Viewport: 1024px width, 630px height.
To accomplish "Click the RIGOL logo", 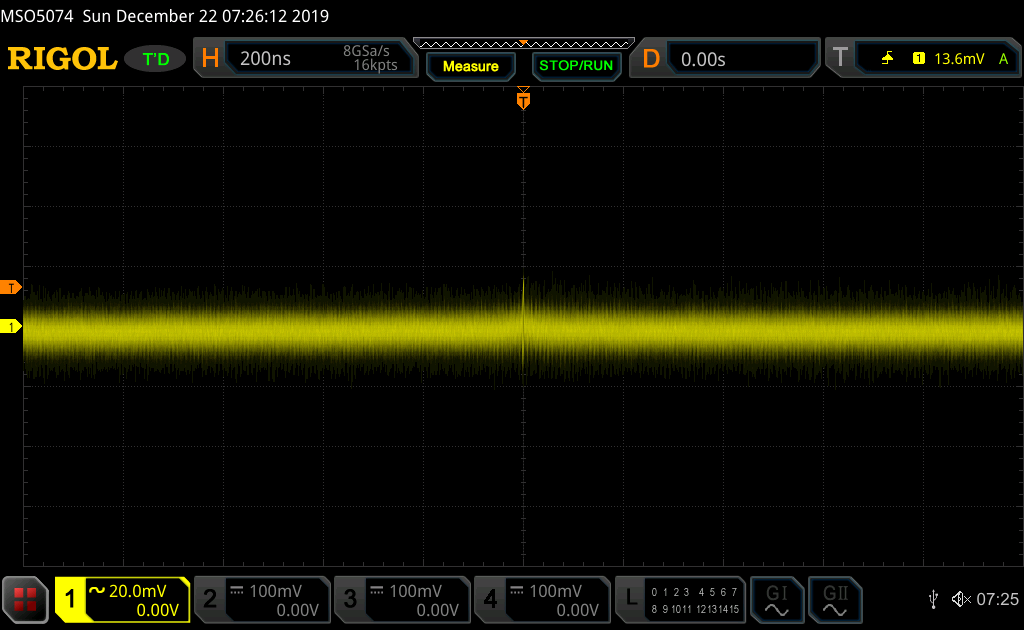I will point(62,59).
